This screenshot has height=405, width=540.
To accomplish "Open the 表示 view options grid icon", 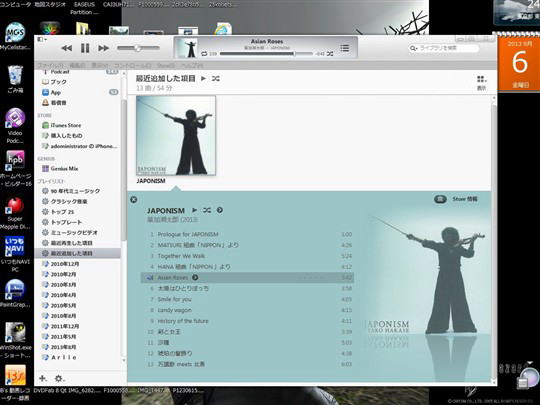I will click(481, 80).
